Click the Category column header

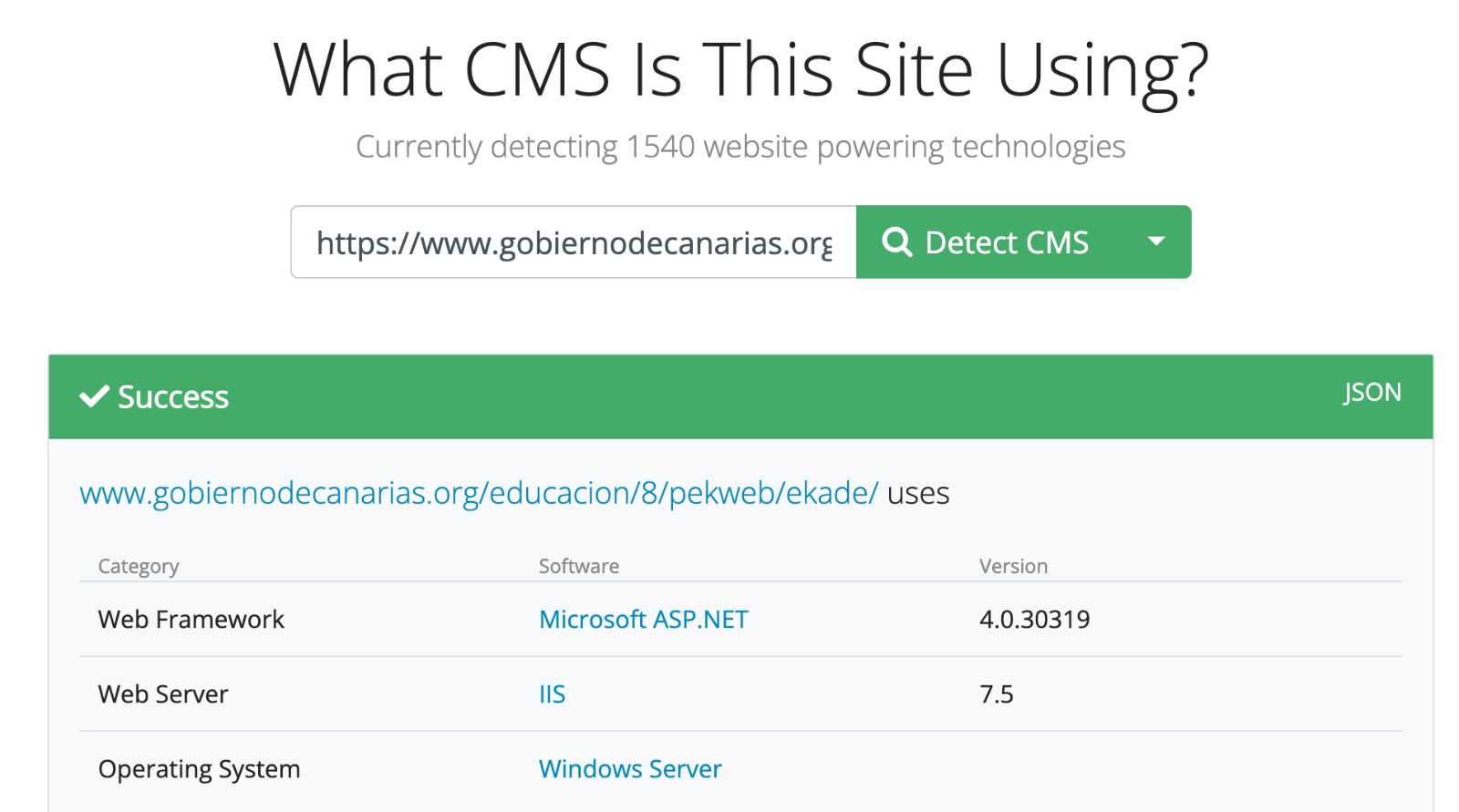point(139,566)
